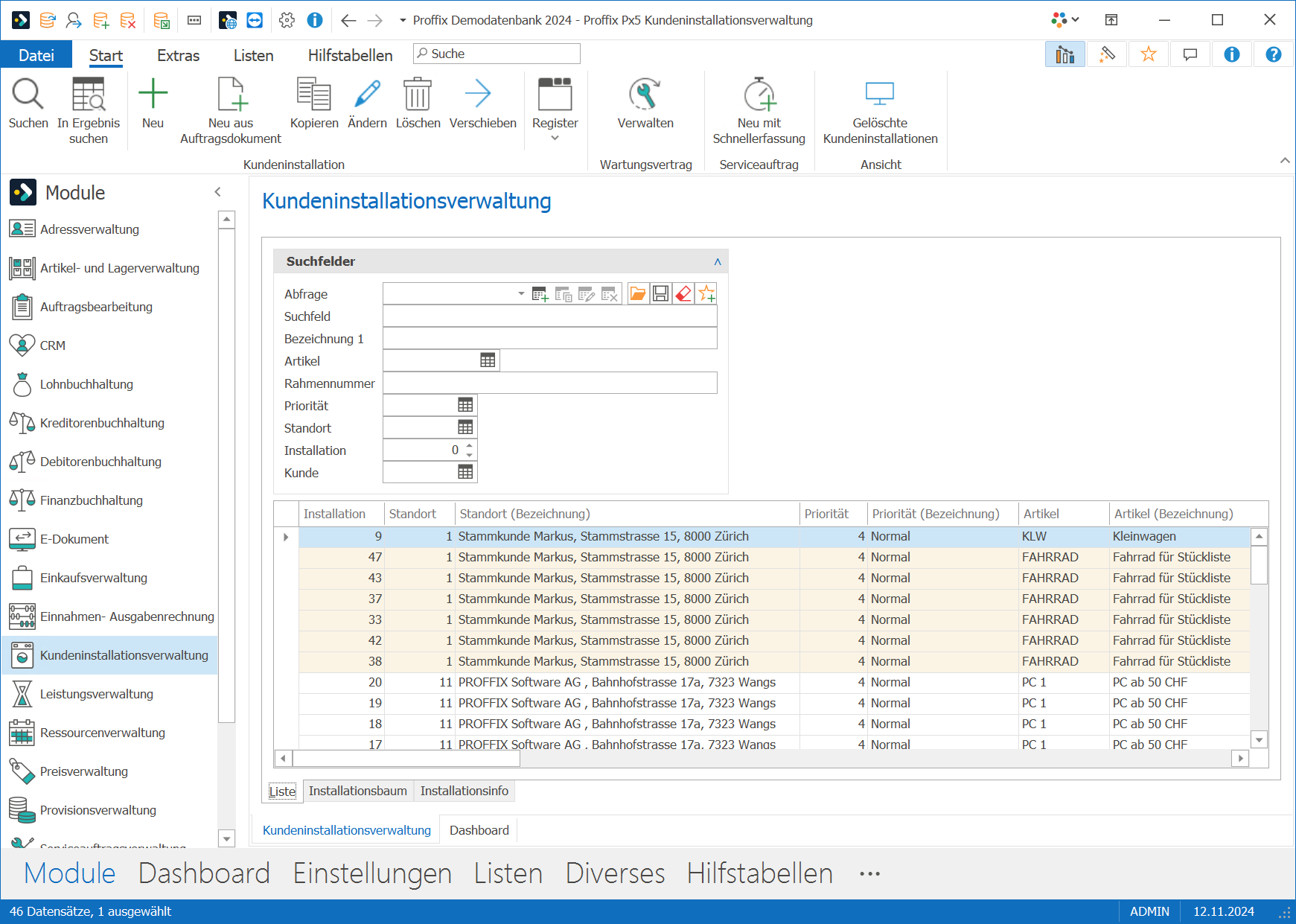Click the Rahmennummer input field
Screen dimensions: 1296x924
549,383
